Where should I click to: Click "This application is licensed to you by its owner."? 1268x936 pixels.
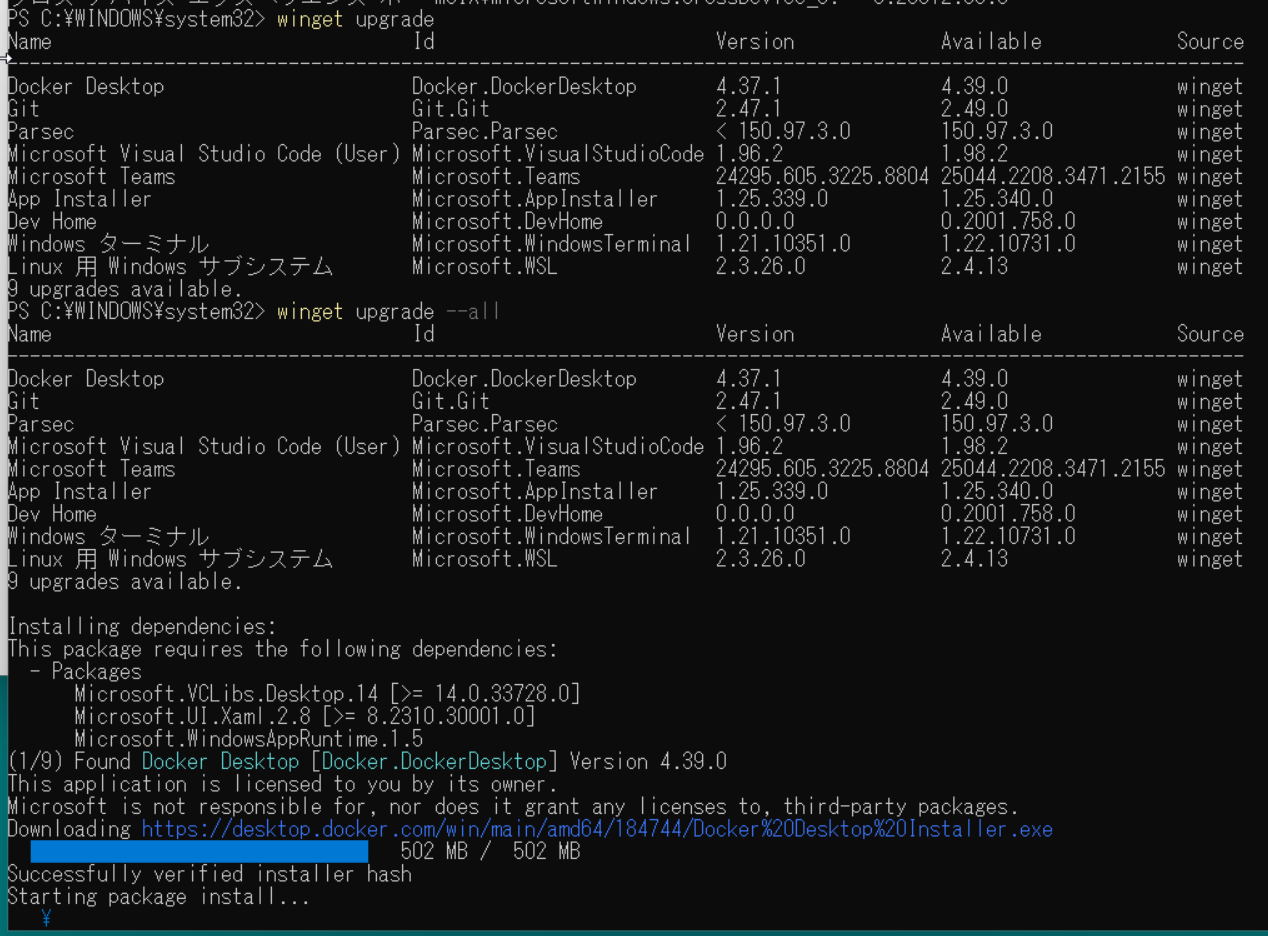point(282,784)
